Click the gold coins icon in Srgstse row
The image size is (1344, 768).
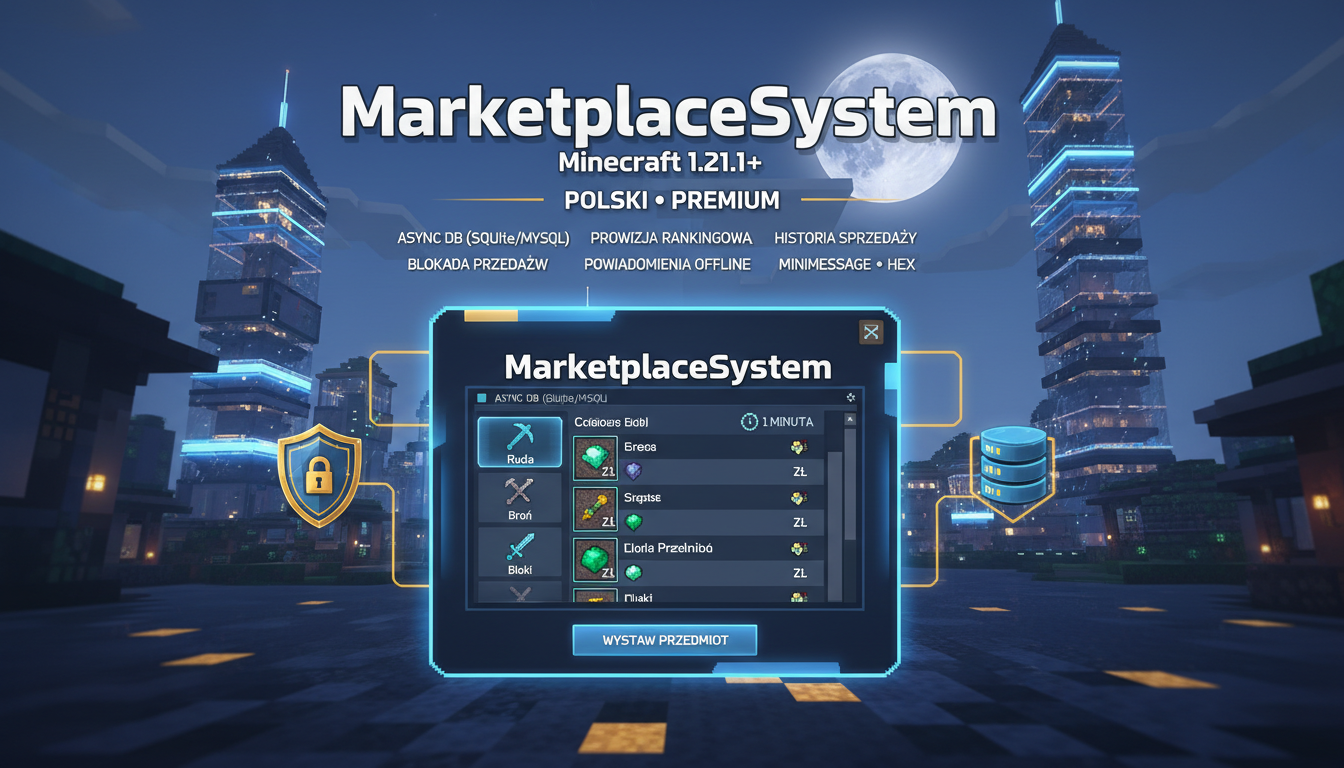798,498
